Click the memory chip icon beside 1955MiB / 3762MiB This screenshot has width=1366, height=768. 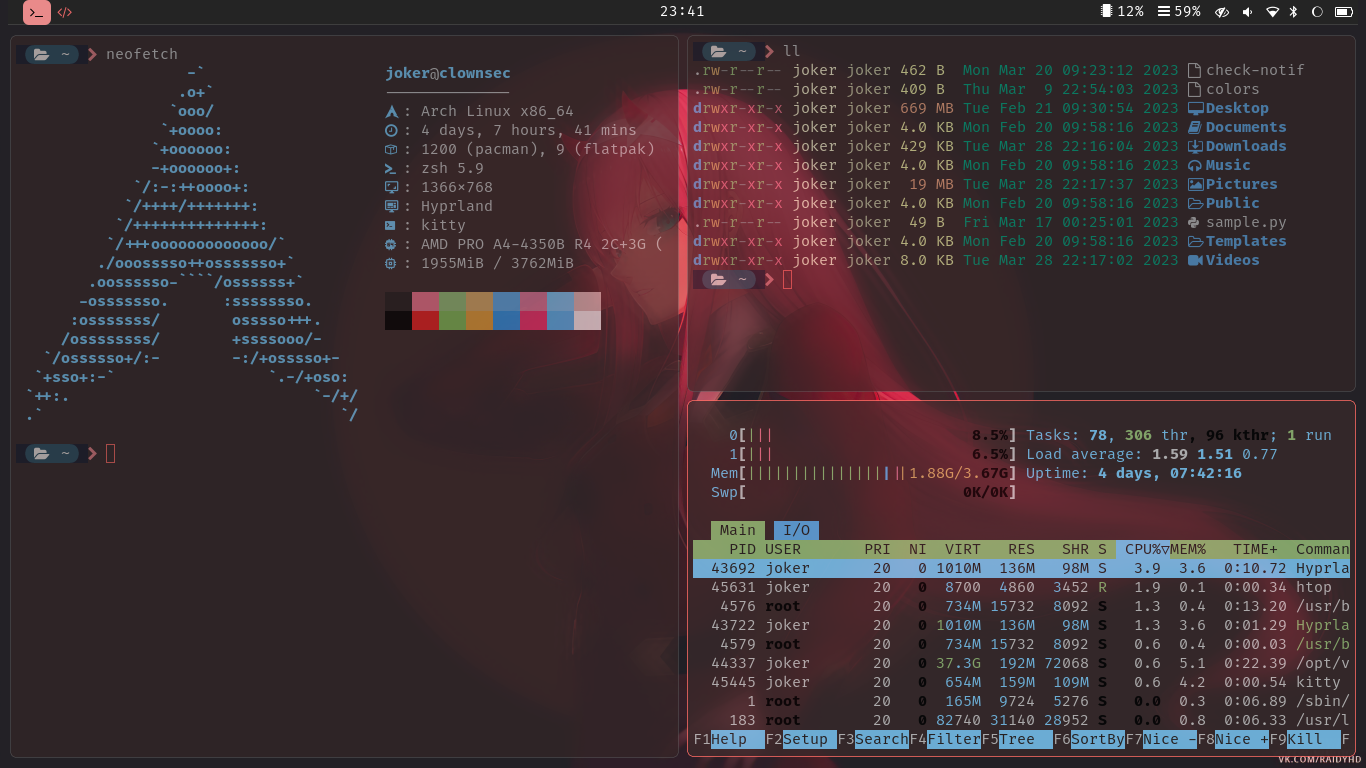point(392,263)
